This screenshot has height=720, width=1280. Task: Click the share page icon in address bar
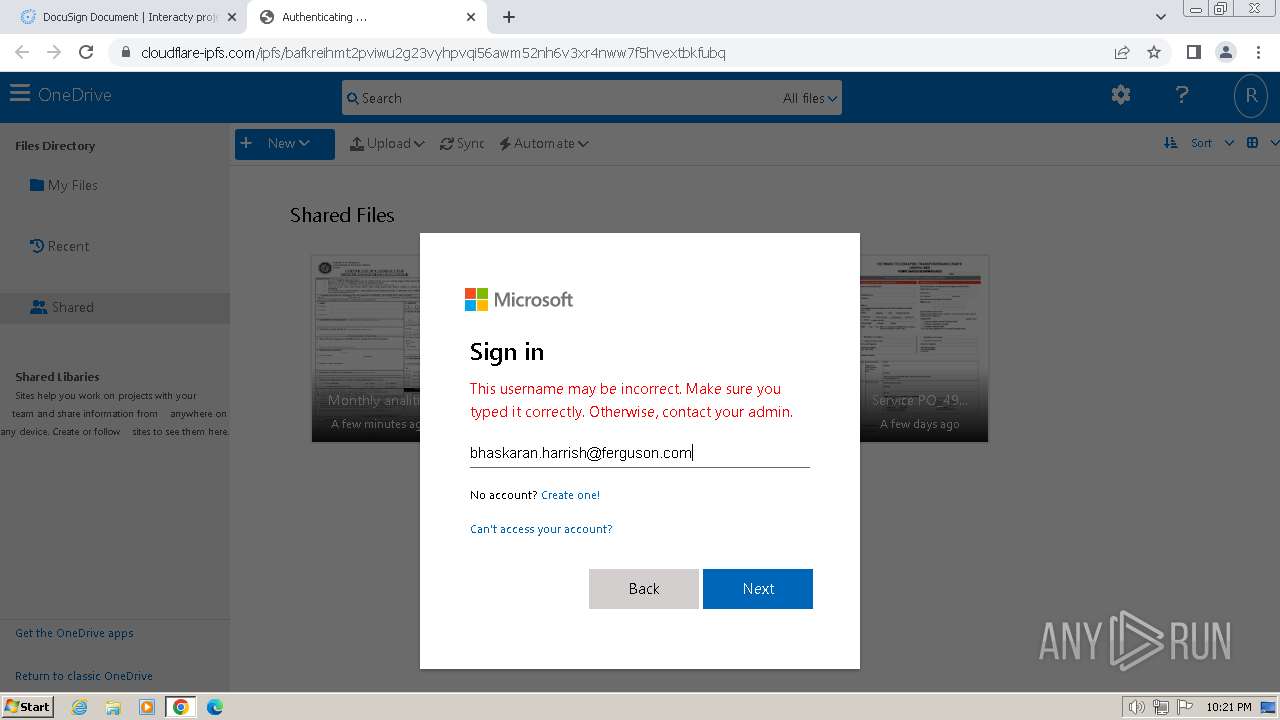pos(1122,52)
